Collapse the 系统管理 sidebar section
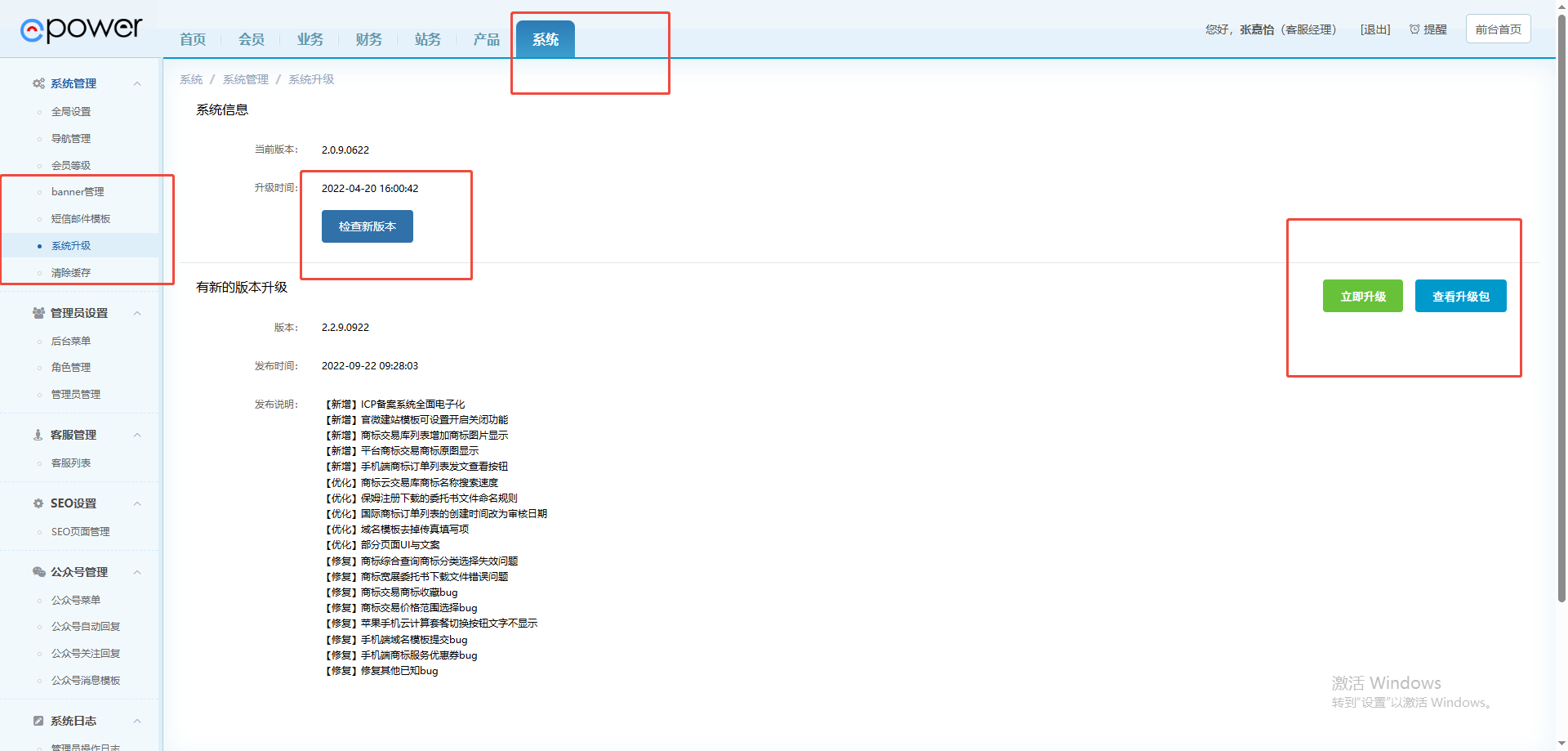The image size is (1568, 751). pyautogui.click(x=137, y=83)
